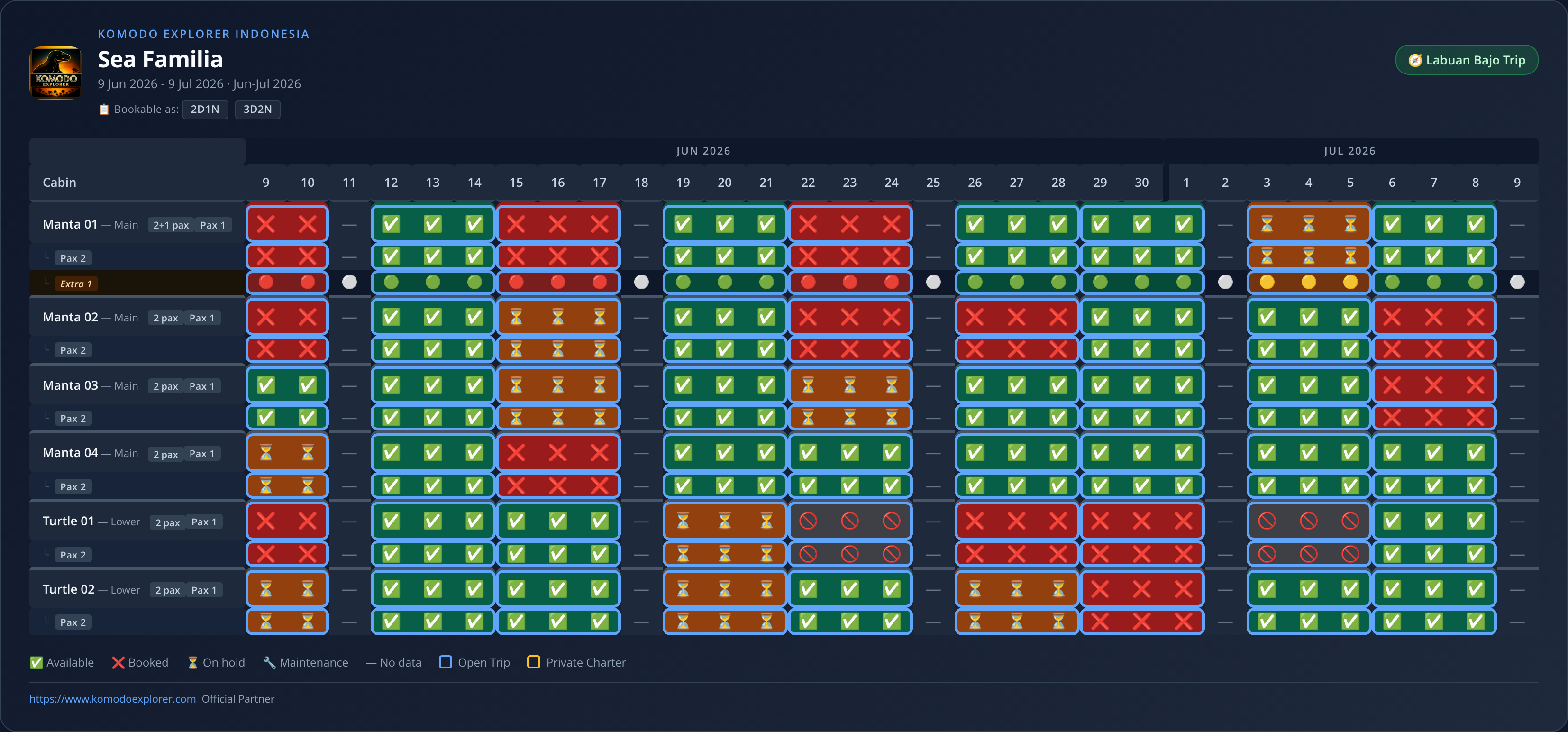Click the date 25 column header
The height and width of the screenshot is (732, 1568).
tap(932, 182)
